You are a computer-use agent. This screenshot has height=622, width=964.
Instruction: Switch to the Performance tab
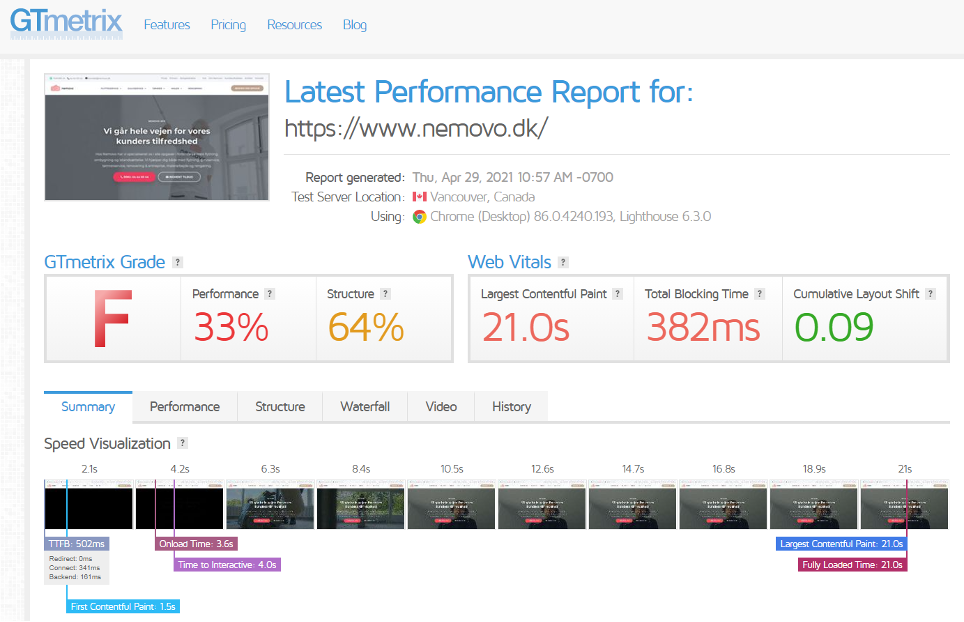[x=184, y=407]
